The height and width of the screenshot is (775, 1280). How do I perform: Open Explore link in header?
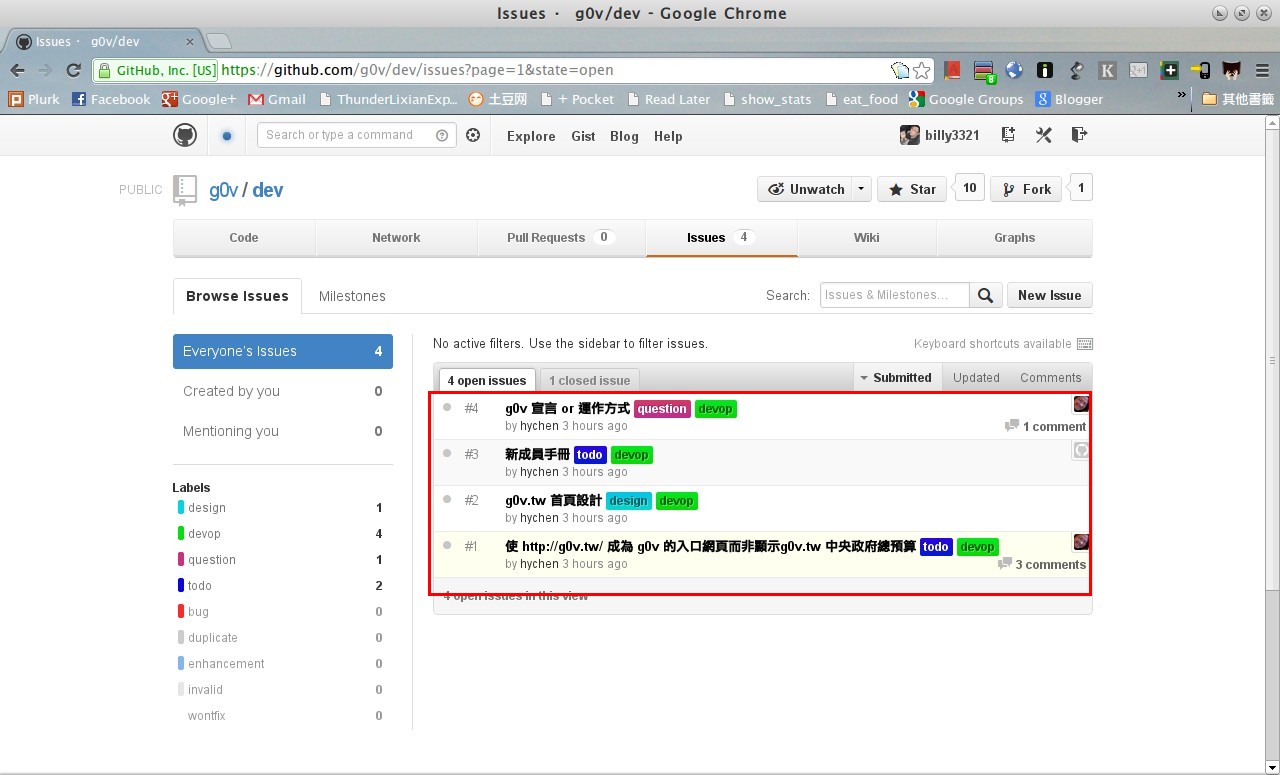point(531,136)
